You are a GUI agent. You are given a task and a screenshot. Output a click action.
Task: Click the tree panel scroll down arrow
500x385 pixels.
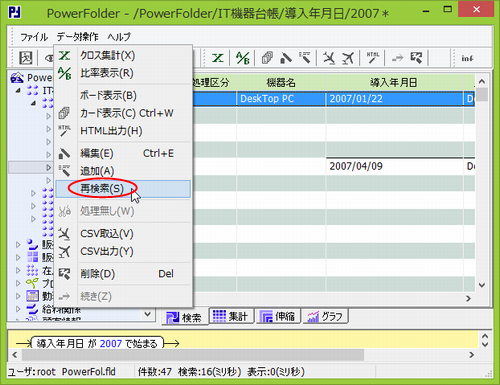[x=147, y=314]
